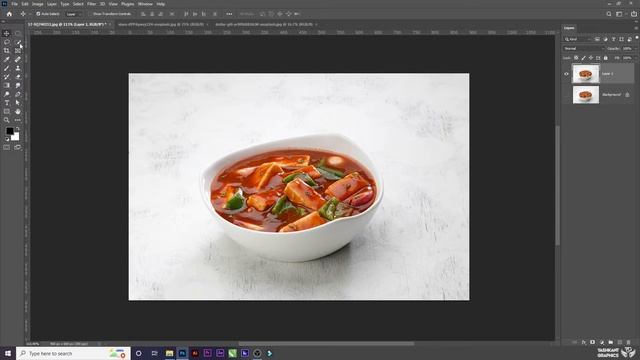Show the Background layer visibility box

click(x=566, y=95)
